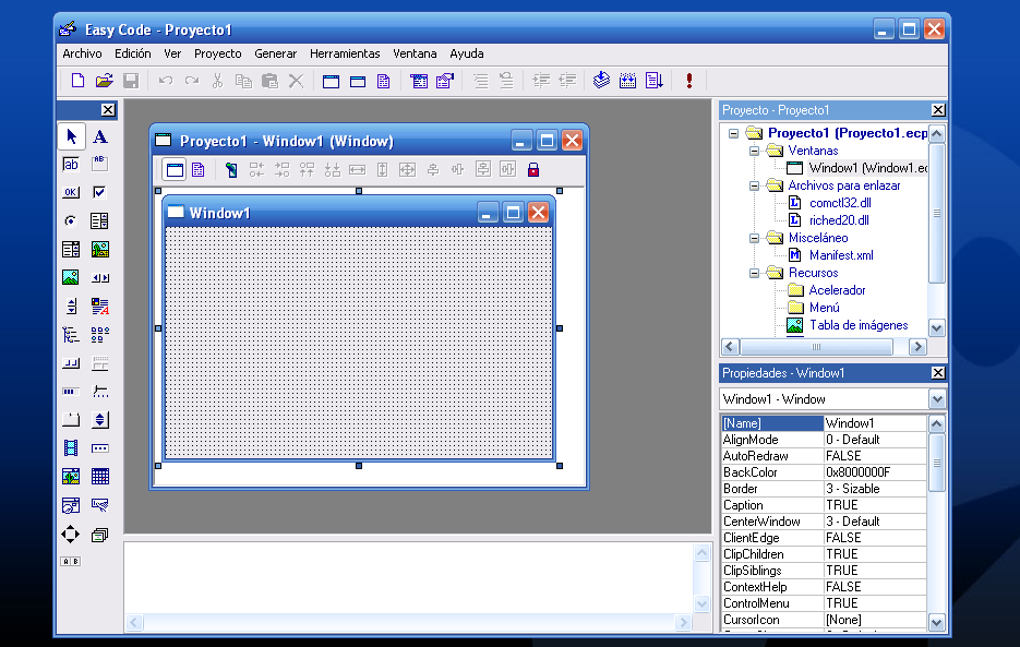Collapse the Misceláneo folder node
The height and width of the screenshot is (647, 1020).
point(754,238)
